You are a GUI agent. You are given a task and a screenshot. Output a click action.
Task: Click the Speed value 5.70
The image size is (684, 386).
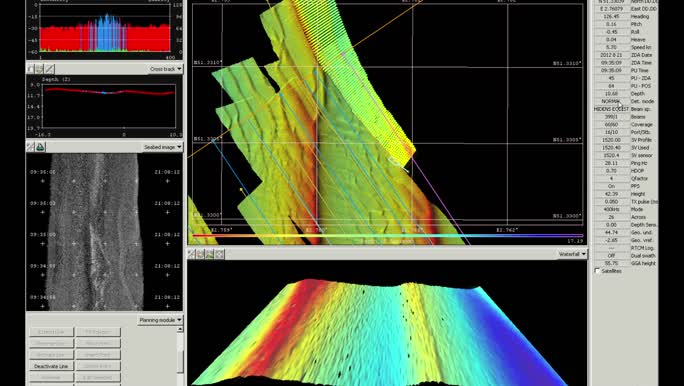(x=611, y=48)
